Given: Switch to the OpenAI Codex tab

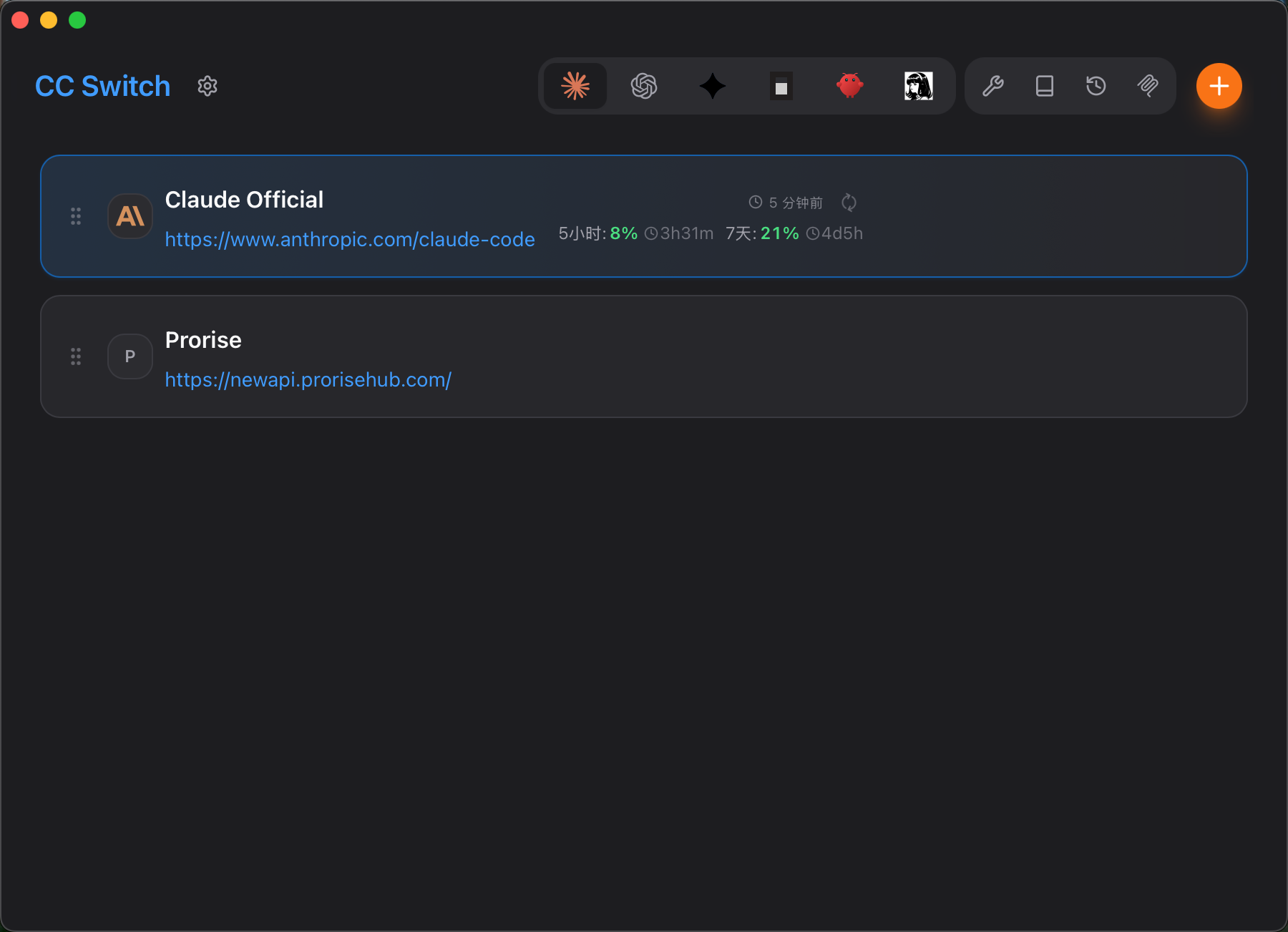Looking at the screenshot, I should pyautogui.click(x=644, y=86).
